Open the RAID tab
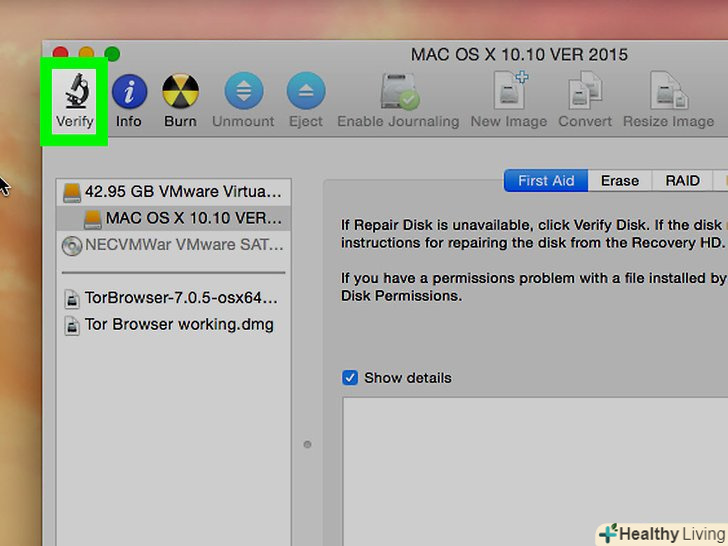 click(682, 181)
